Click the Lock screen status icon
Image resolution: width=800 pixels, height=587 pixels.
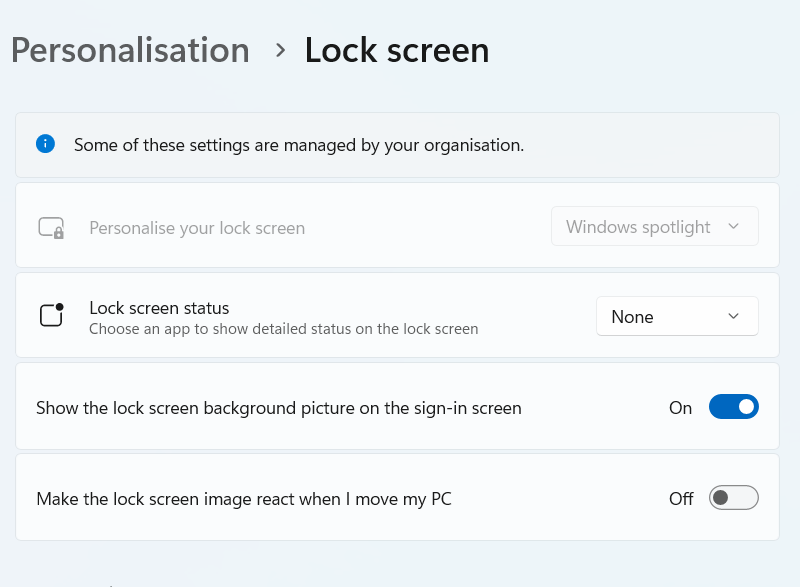point(51,315)
